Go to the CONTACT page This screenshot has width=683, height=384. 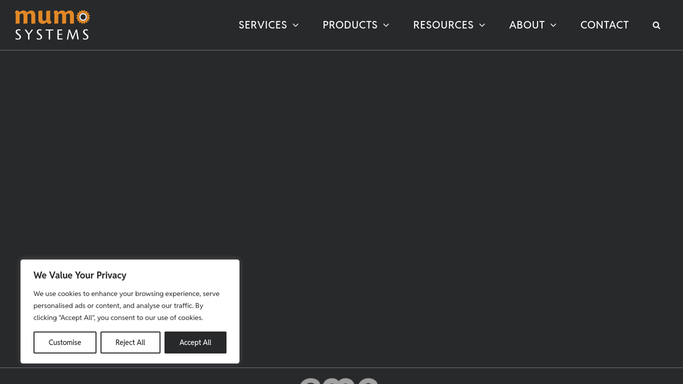point(604,25)
